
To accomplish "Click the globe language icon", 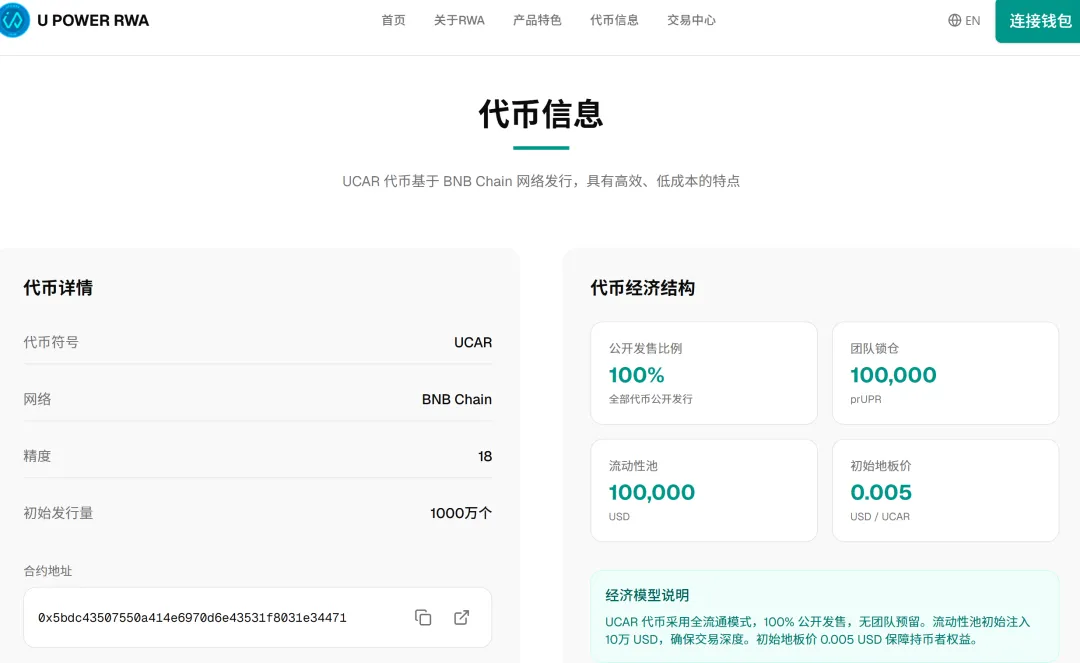I will [x=955, y=21].
